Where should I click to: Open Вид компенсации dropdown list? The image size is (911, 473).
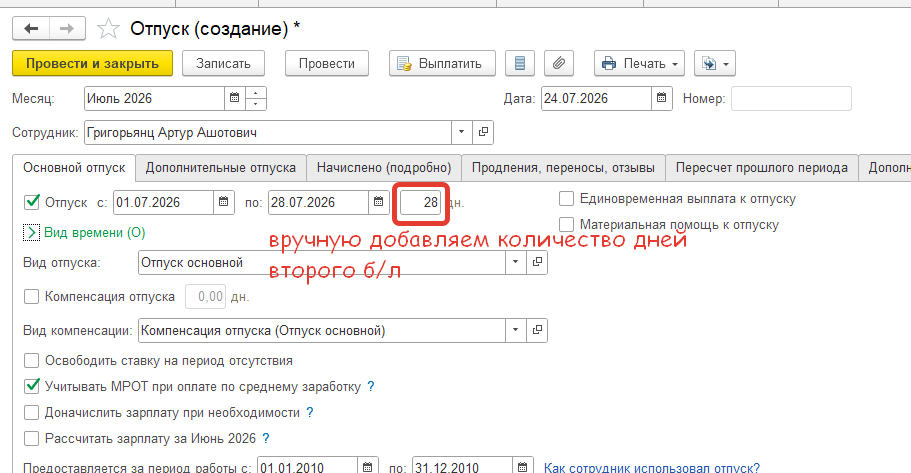tap(516, 331)
